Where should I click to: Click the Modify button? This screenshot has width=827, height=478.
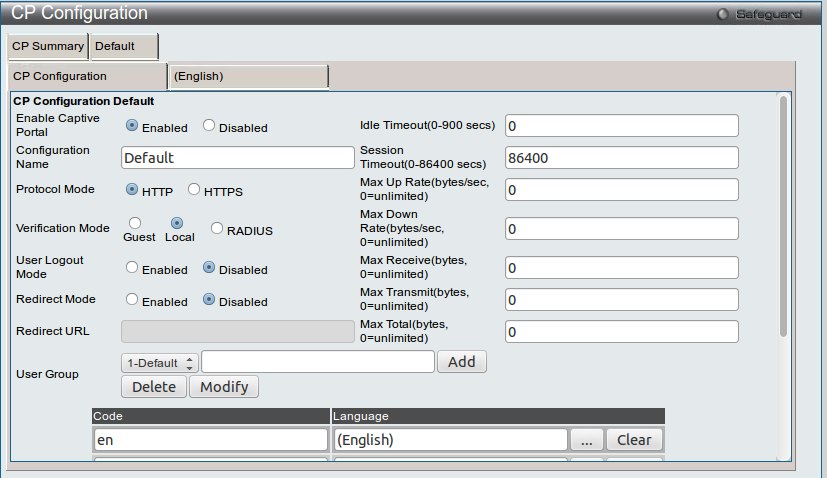(224, 387)
